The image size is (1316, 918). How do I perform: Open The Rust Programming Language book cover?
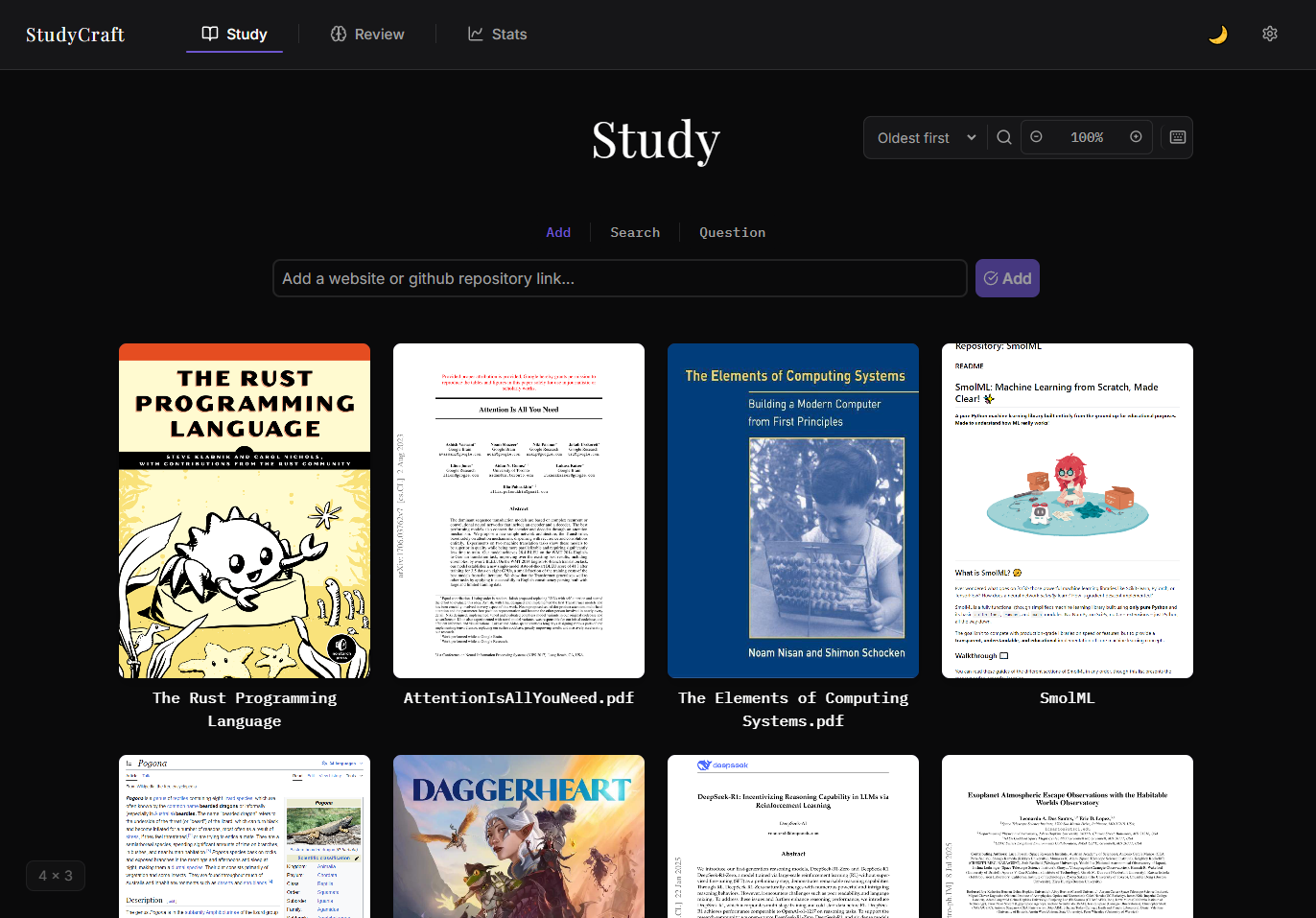tap(245, 510)
